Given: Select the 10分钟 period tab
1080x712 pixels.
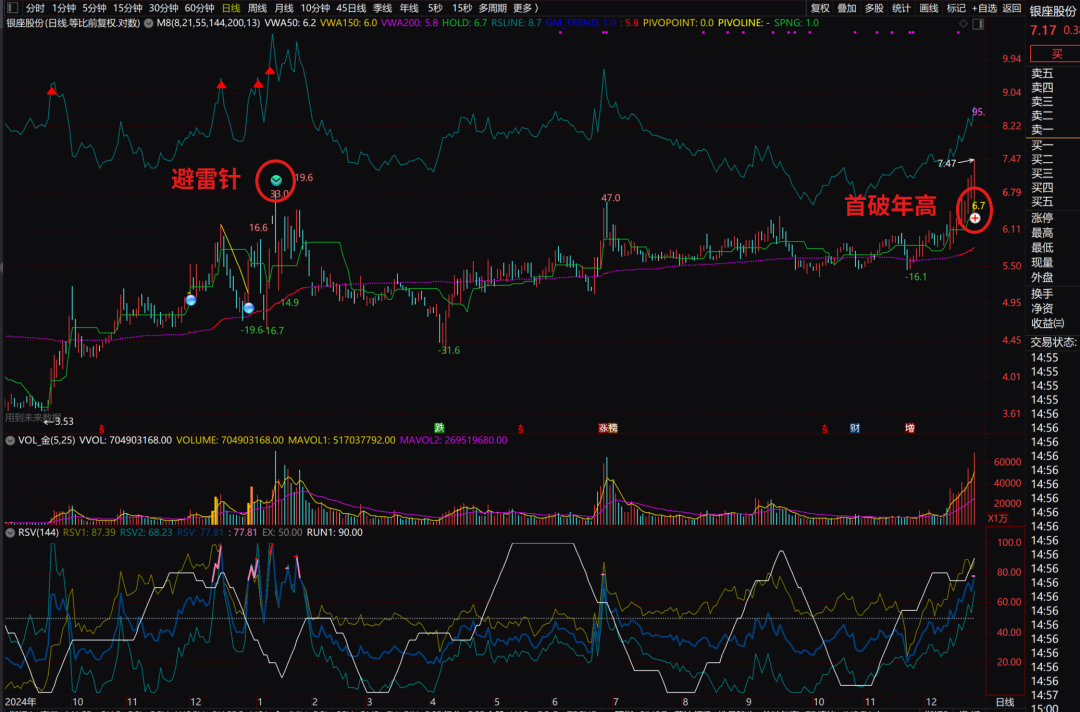Looking at the screenshot, I should 315,8.
